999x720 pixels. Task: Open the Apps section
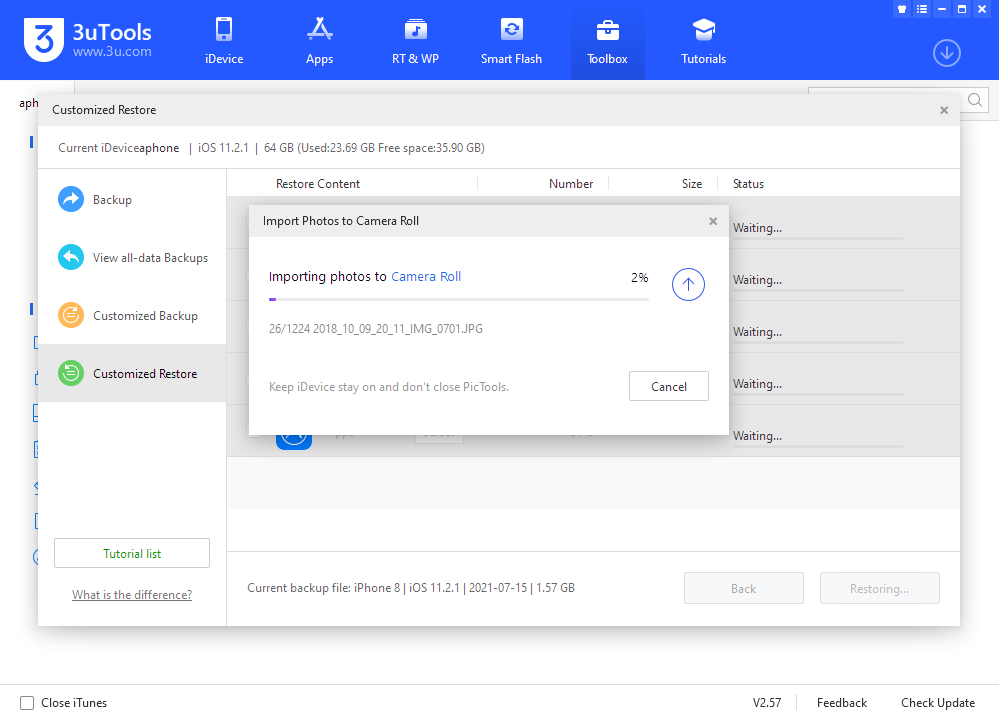pyautogui.click(x=319, y=40)
